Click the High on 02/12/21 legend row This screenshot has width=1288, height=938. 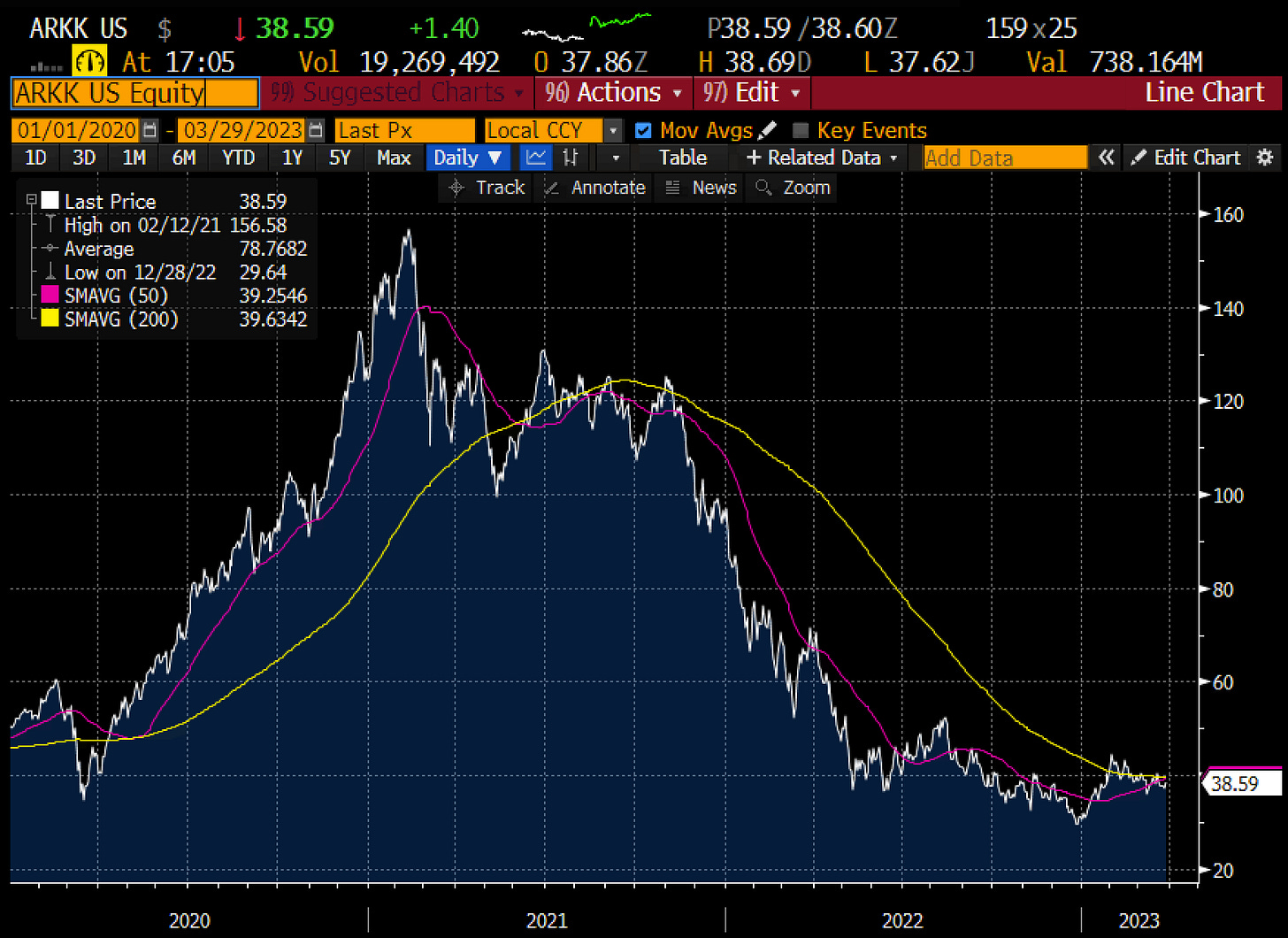pyautogui.click(x=175, y=225)
